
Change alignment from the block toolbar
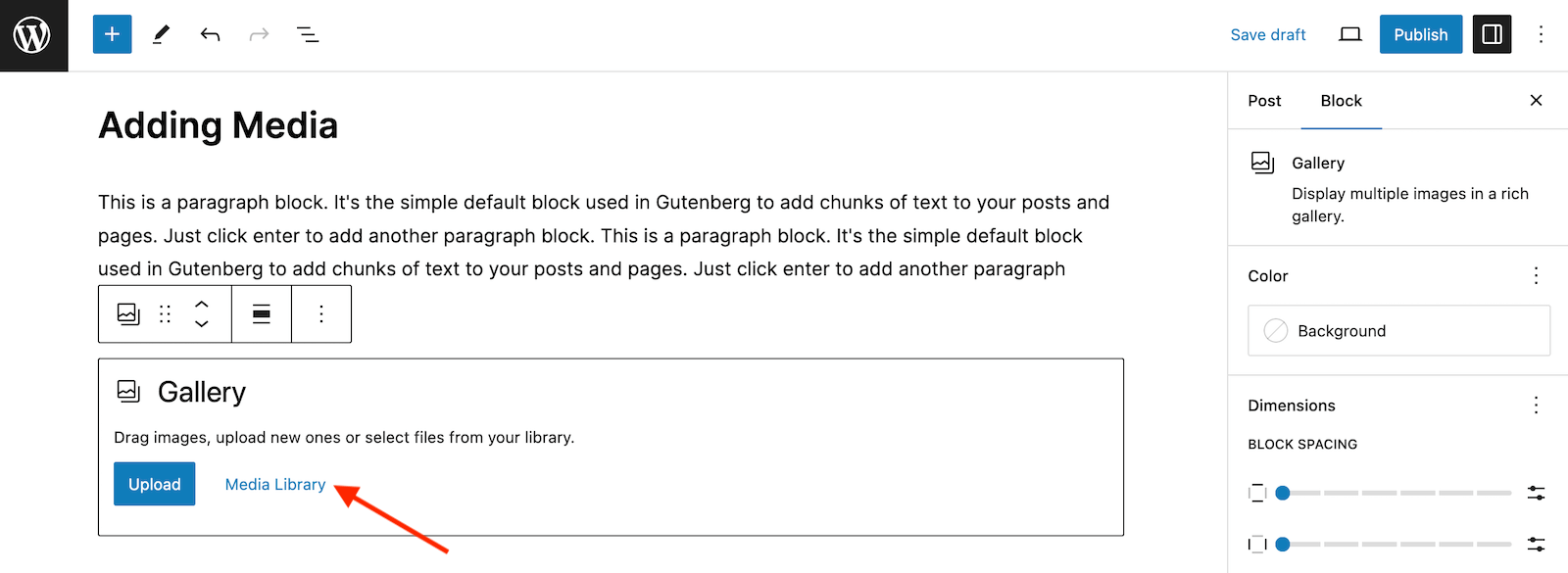(262, 313)
